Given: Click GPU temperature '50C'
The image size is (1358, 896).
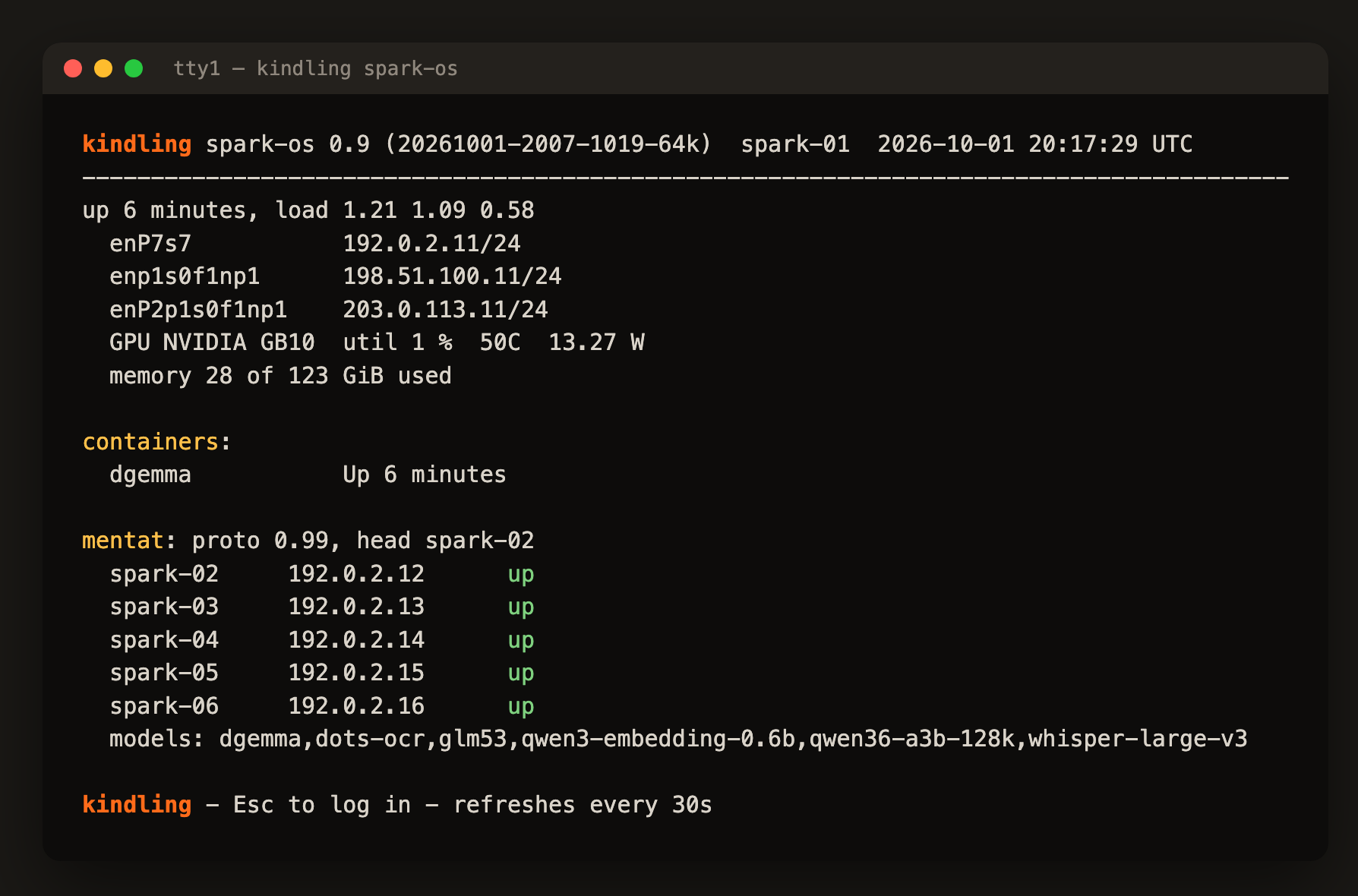Looking at the screenshot, I should point(501,342).
